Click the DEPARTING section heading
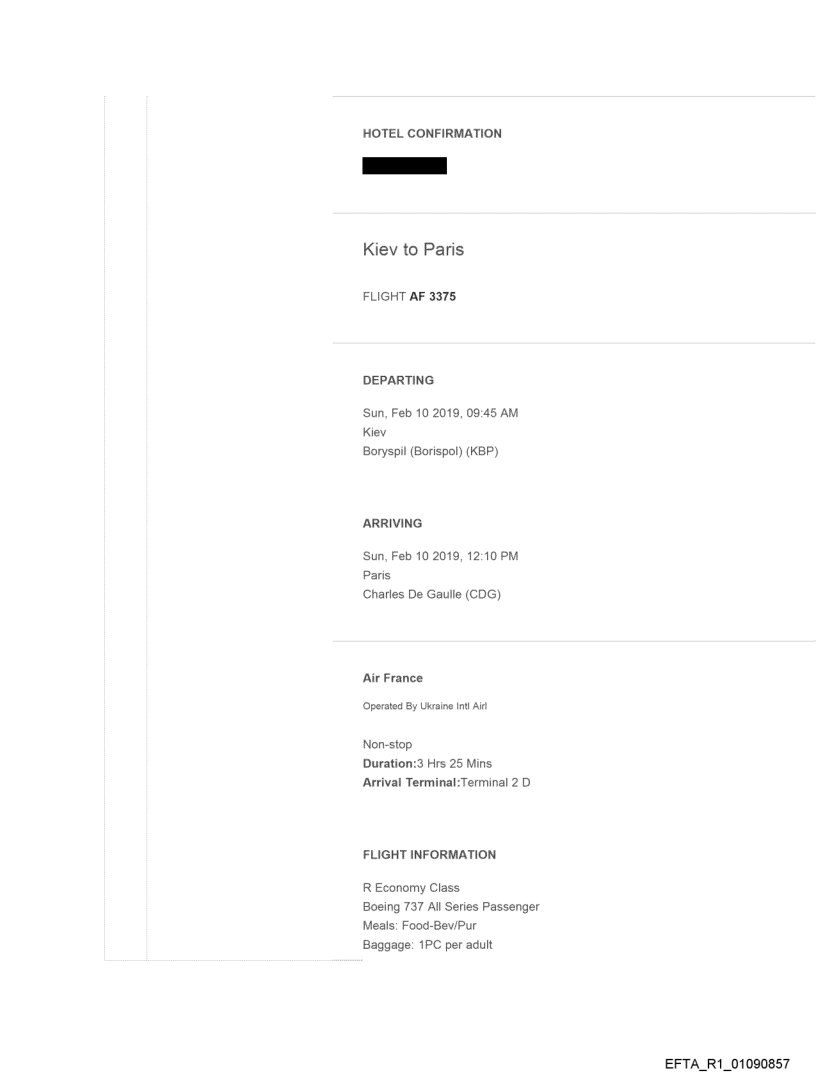The height and width of the screenshot is (1073, 816). pos(398,381)
